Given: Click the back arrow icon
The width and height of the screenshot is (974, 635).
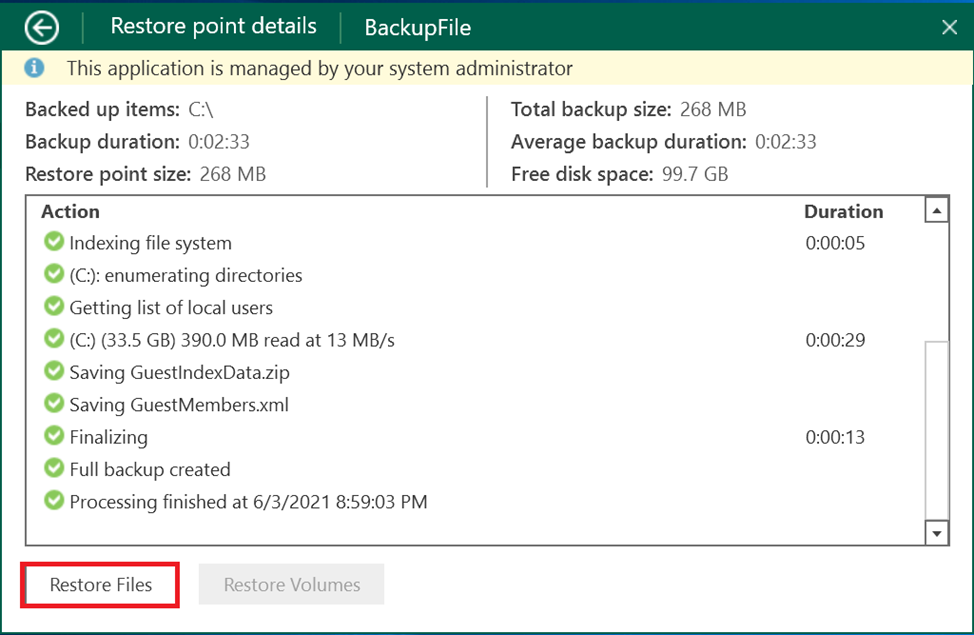Looking at the screenshot, I should pyautogui.click(x=42, y=27).
